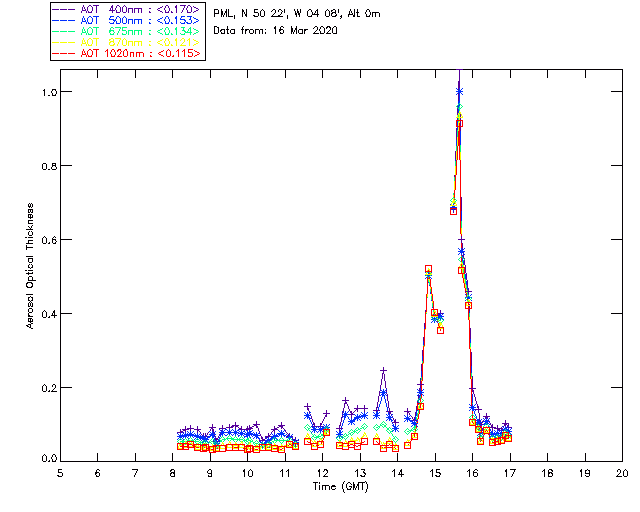Click the red square marker near 0.68 at 15.5h
Viewport: 640px width, 512px height.
click(453, 211)
